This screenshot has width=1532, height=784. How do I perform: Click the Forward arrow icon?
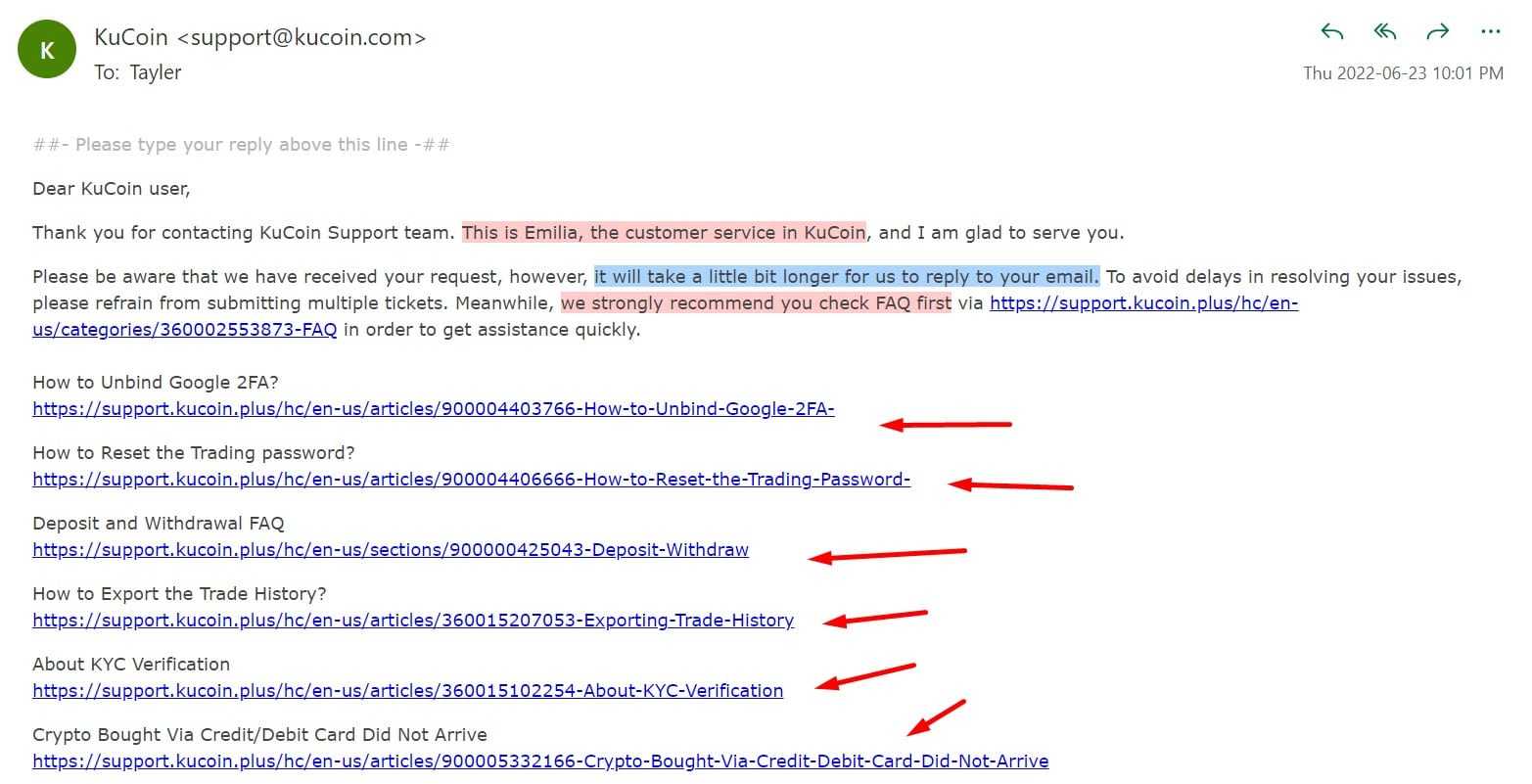click(1438, 32)
